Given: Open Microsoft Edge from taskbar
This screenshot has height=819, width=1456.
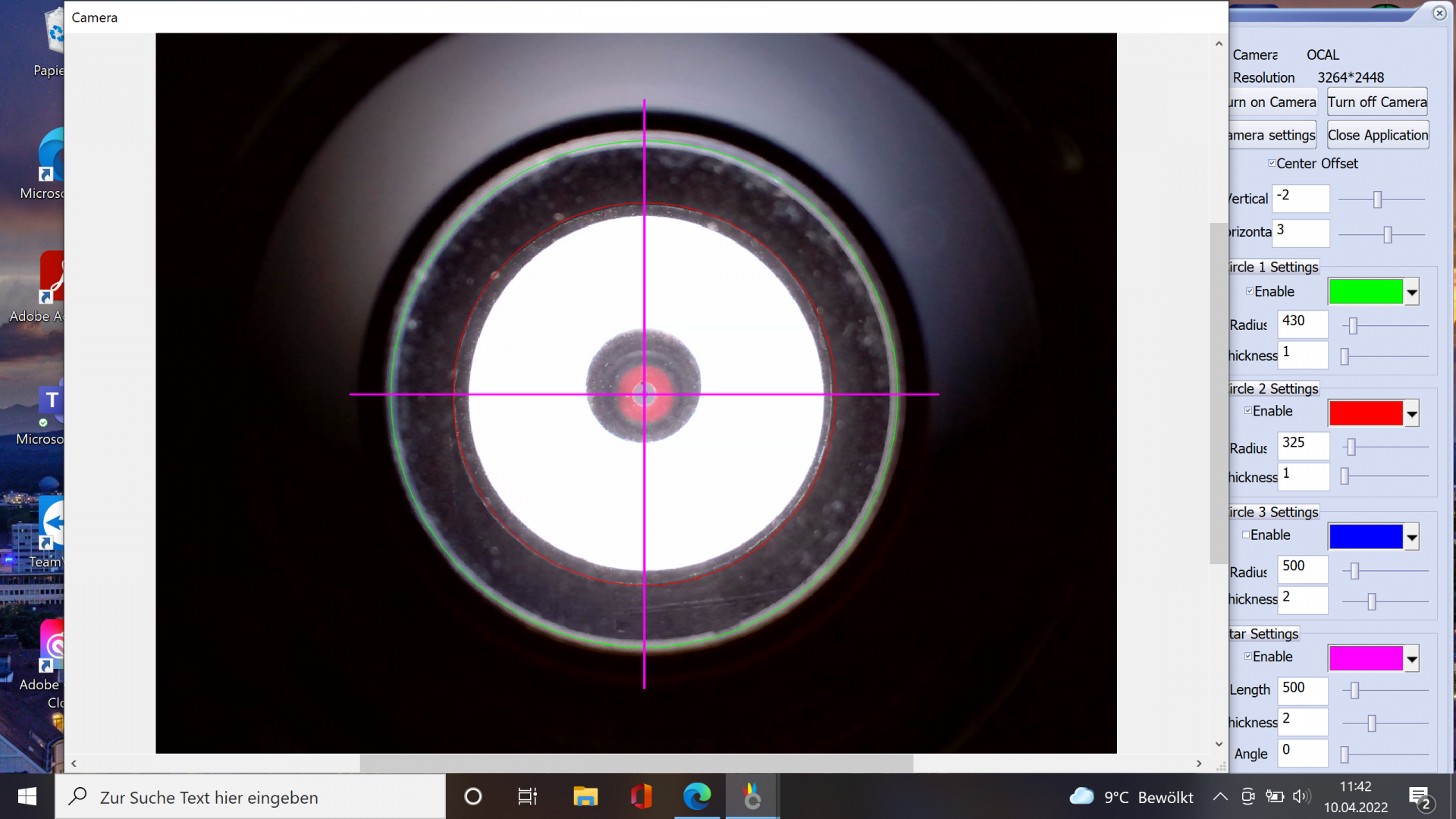Looking at the screenshot, I should click(x=697, y=796).
